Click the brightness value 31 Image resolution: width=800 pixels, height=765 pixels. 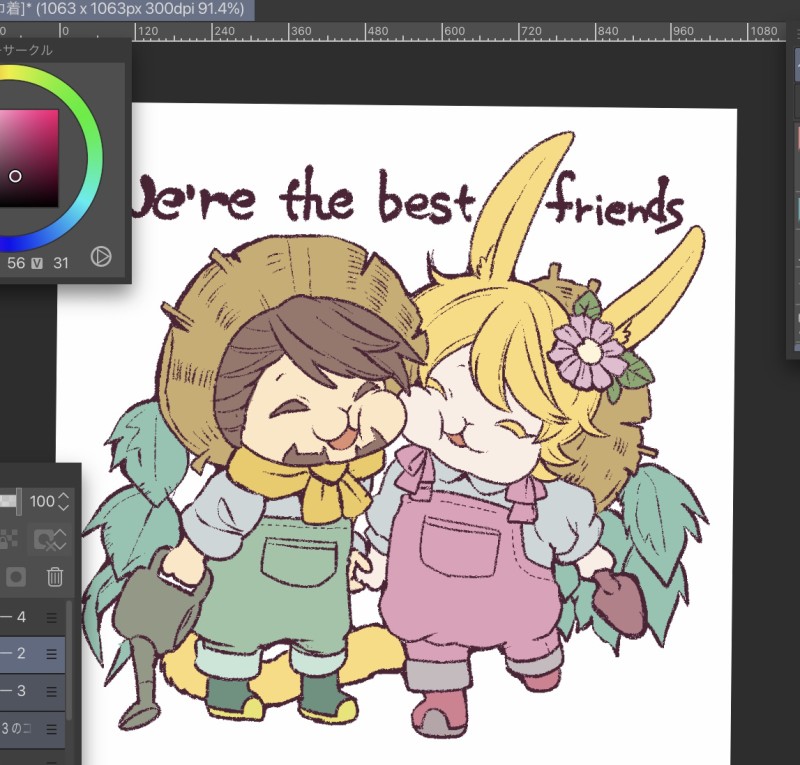61,263
